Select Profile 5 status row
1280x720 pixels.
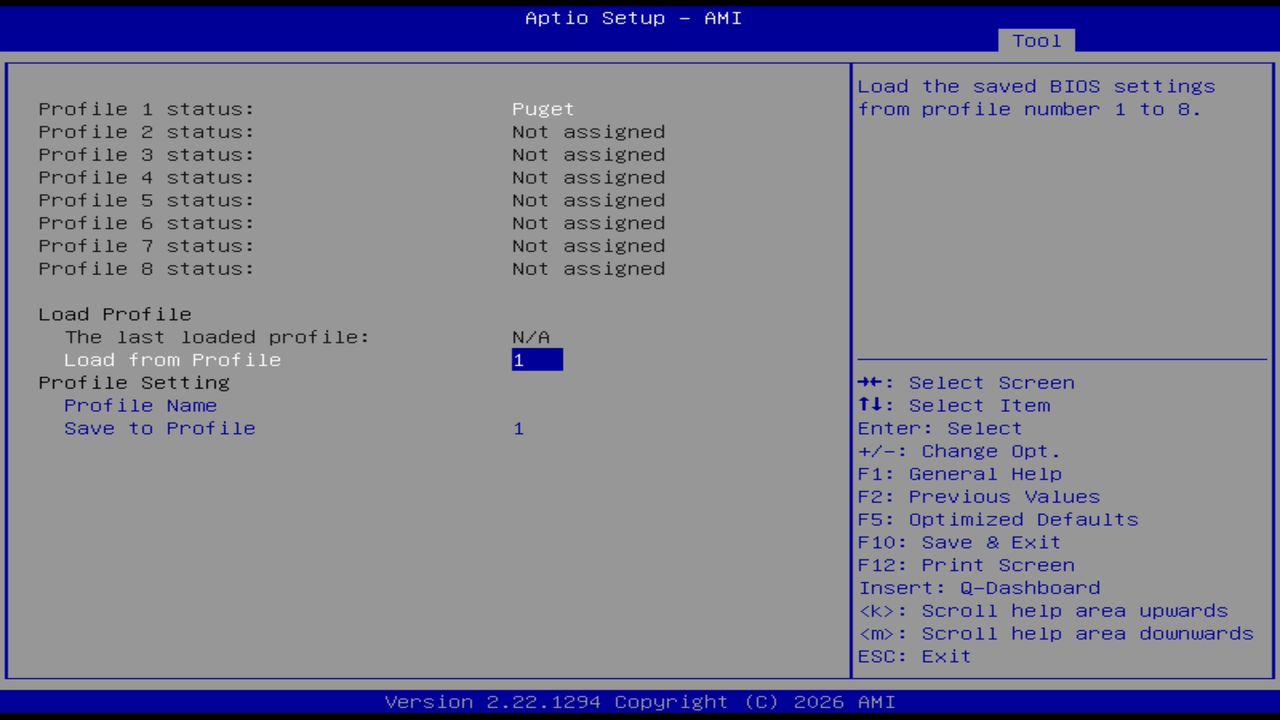coord(145,200)
